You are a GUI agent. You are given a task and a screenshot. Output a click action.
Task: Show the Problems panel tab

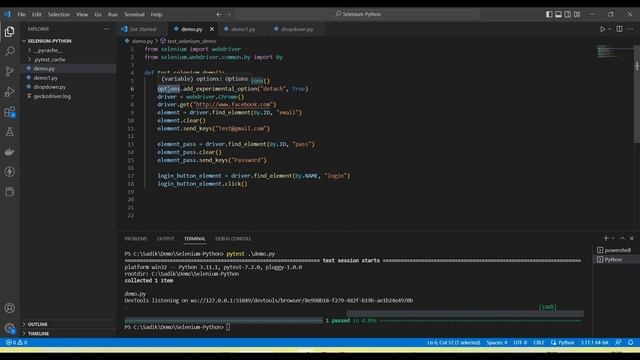coord(136,238)
